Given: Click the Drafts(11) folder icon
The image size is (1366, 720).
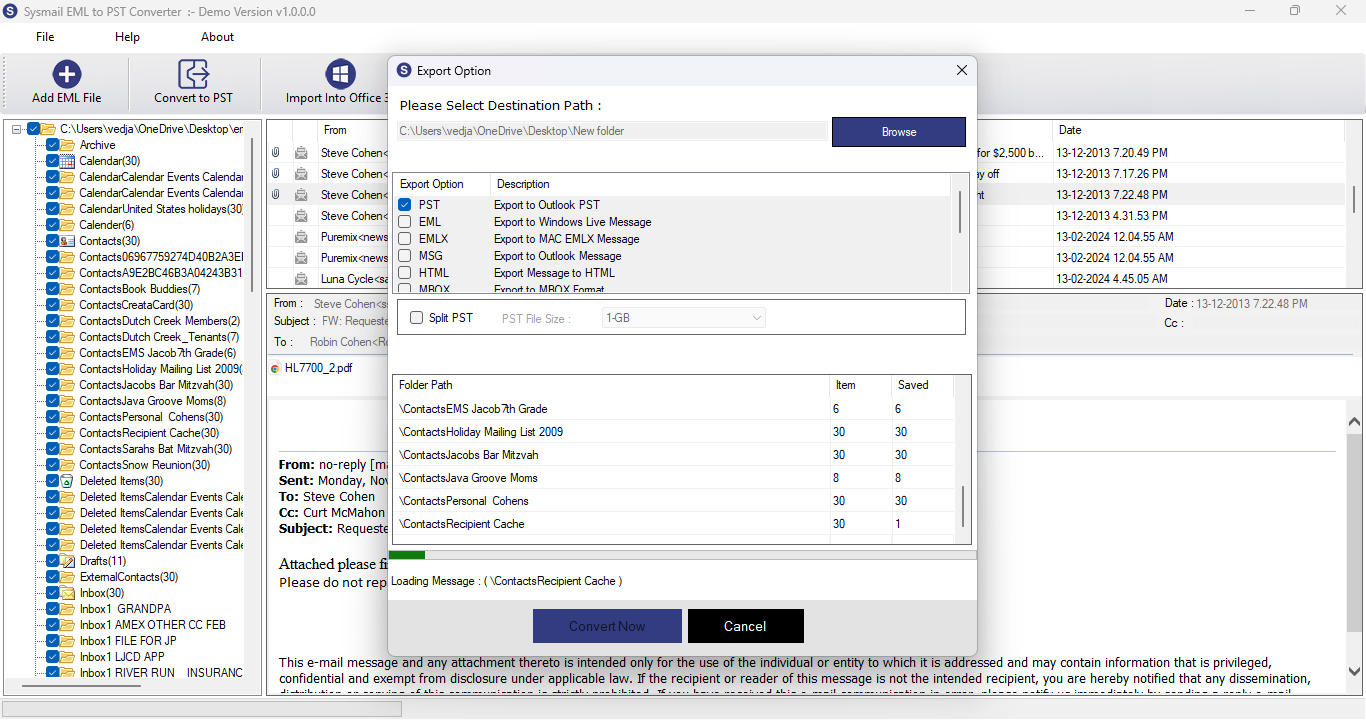Looking at the screenshot, I should coord(67,561).
